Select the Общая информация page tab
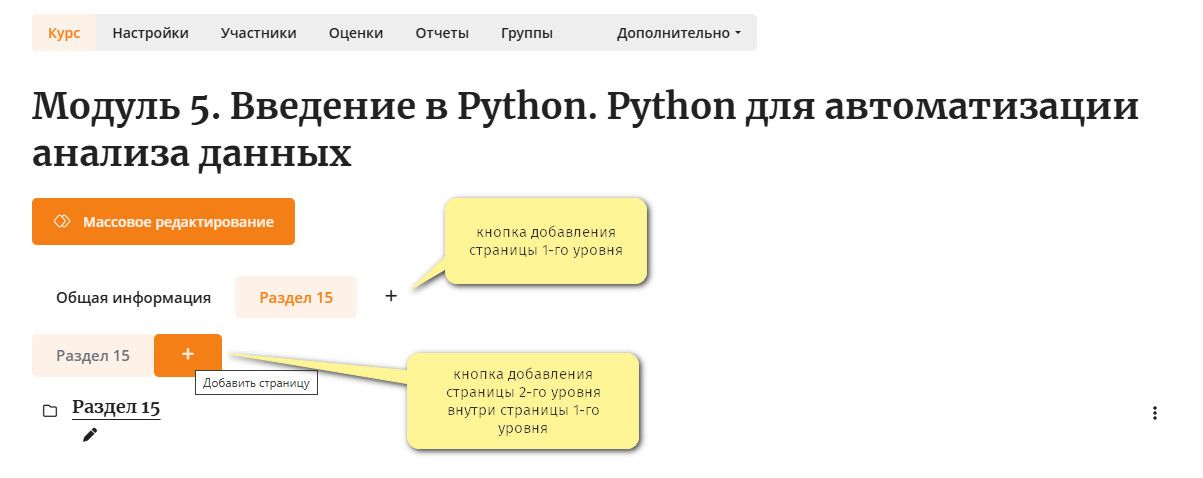The height and width of the screenshot is (478, 1203). [133, 297]
